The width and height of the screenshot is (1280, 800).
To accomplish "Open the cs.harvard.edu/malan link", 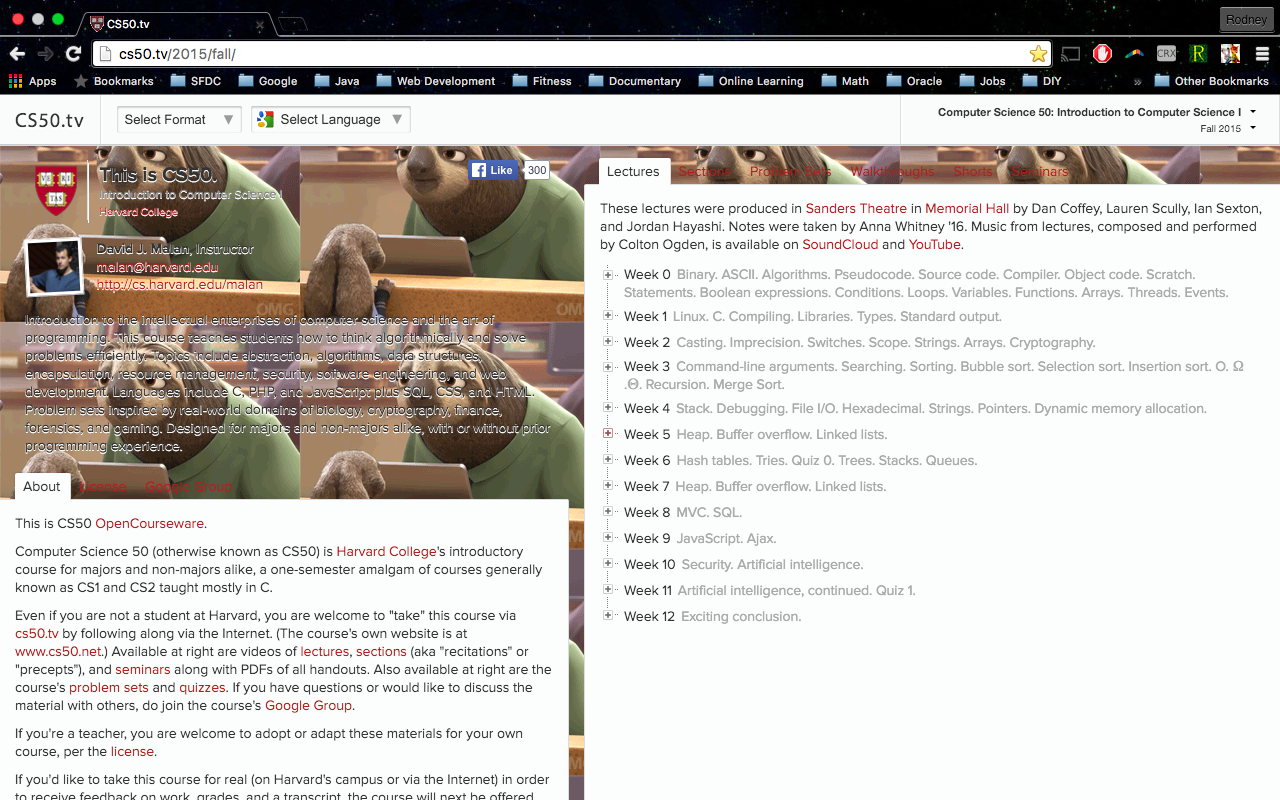I will pos(180,285).
